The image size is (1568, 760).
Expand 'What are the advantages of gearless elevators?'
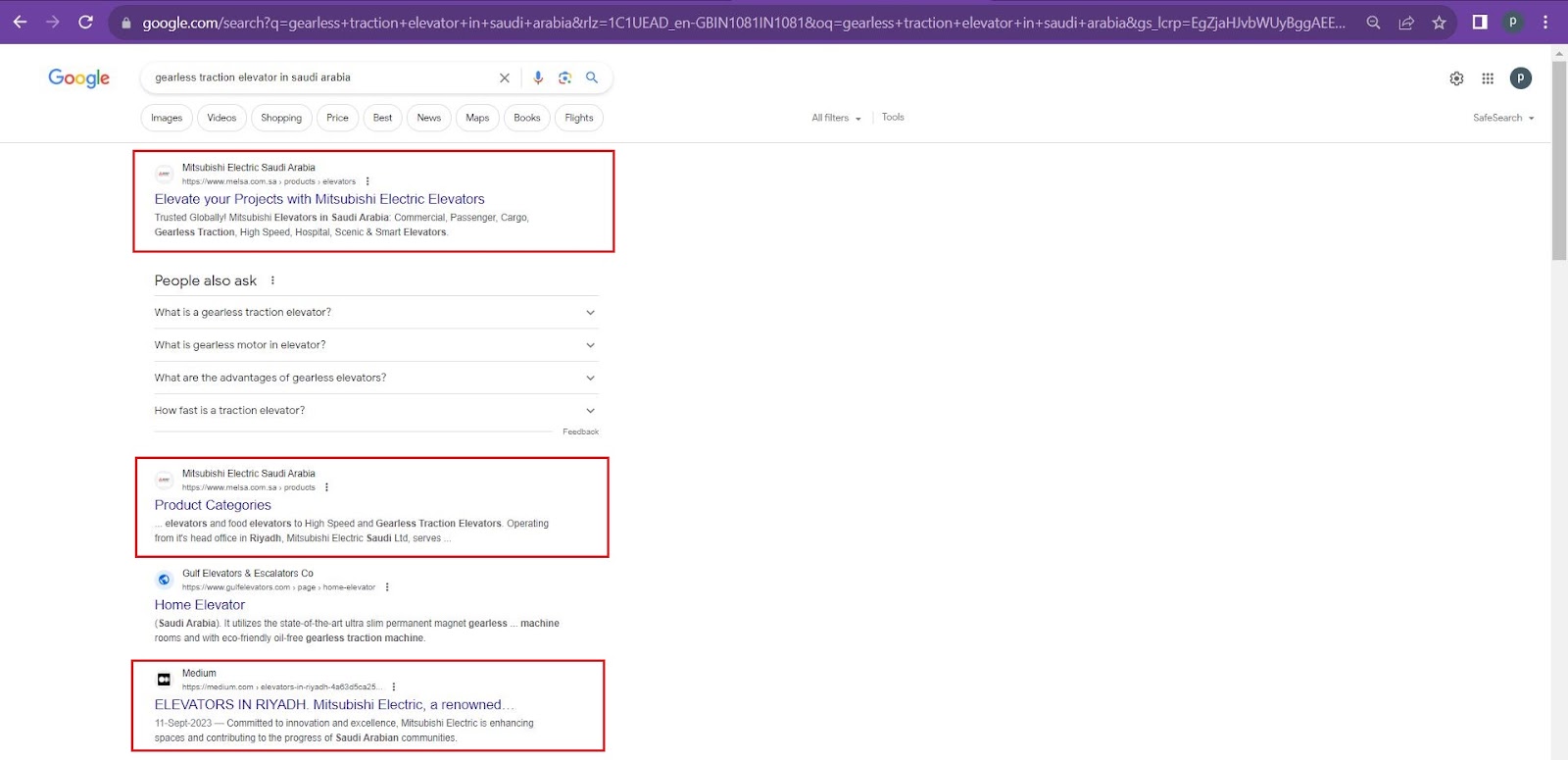coord(376,378)
